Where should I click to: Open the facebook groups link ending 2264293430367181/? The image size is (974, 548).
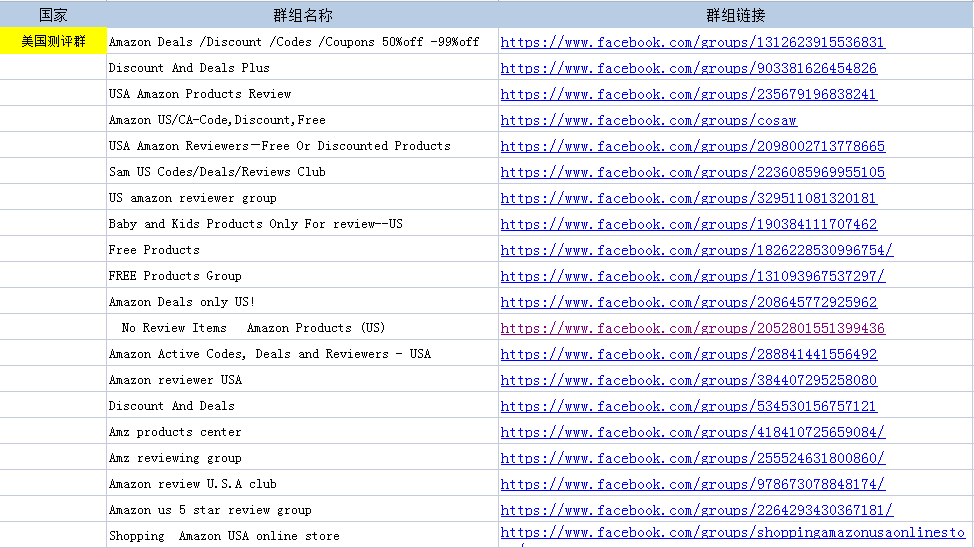pyautogui.click(x=697, y=510)
